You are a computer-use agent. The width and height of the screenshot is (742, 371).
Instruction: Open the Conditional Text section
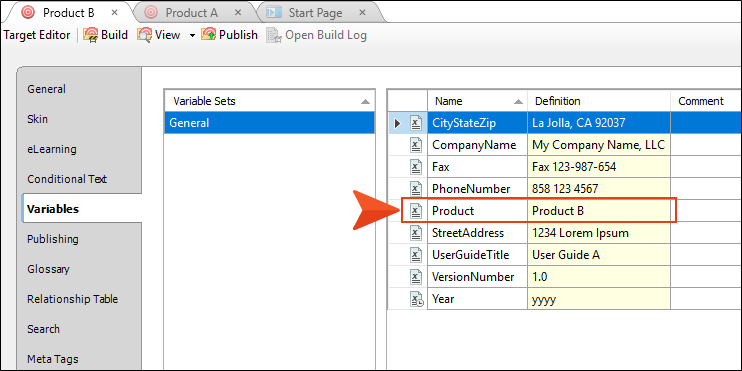[x=67, y=179]
